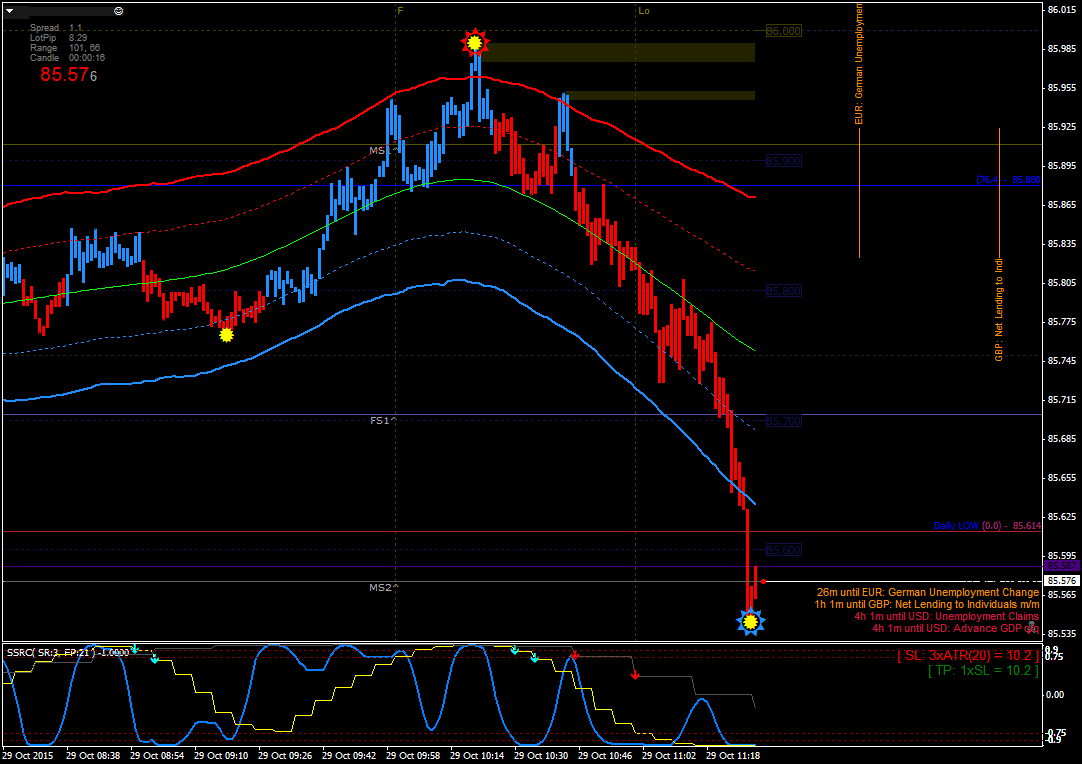Select the MS2^ pivot label
This screenshot has width=1082, height=764.
(x=384, y=587)
